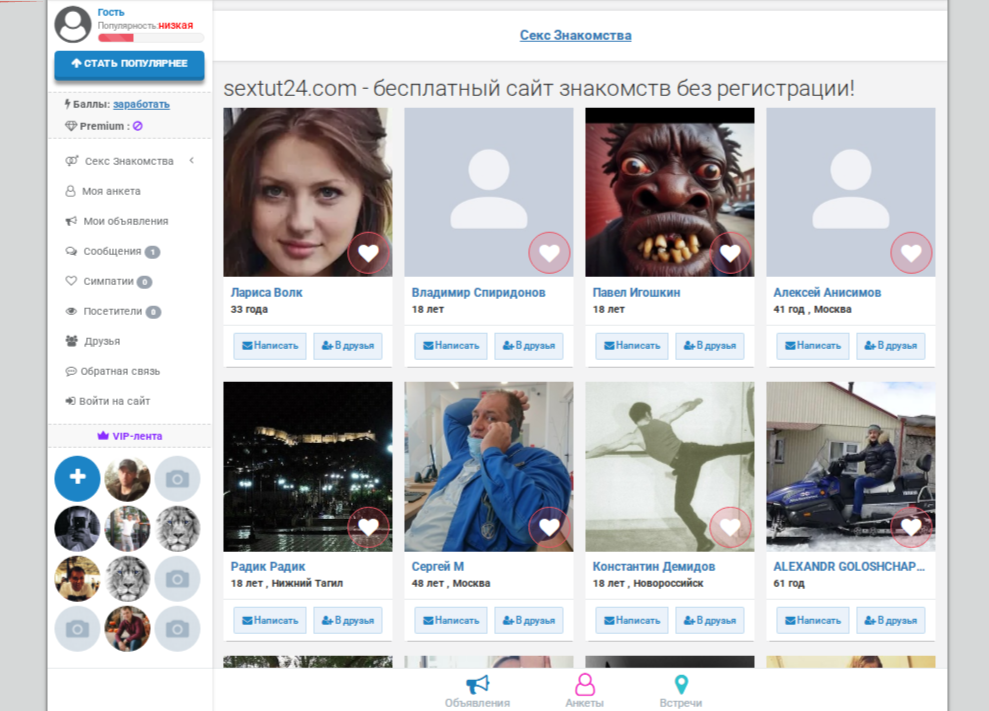Click the Симпатии count badge

pyautogui.click(x=144, y=282)
